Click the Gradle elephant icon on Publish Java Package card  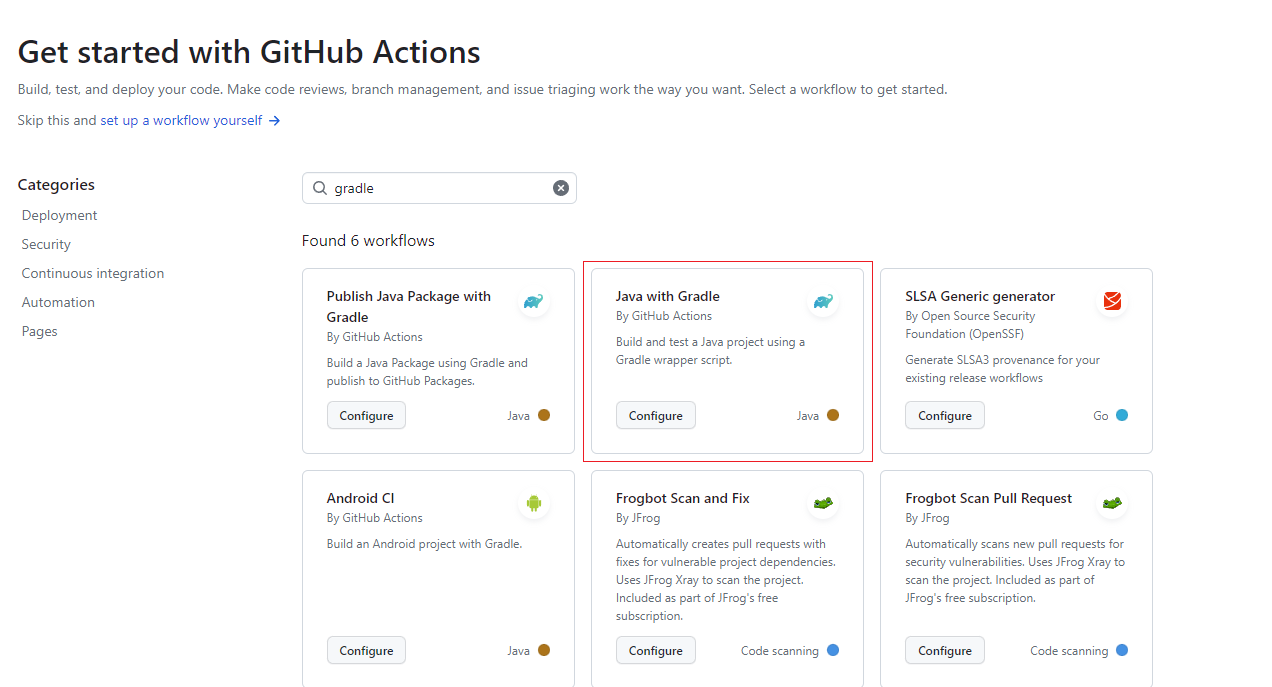pos(533,301)
